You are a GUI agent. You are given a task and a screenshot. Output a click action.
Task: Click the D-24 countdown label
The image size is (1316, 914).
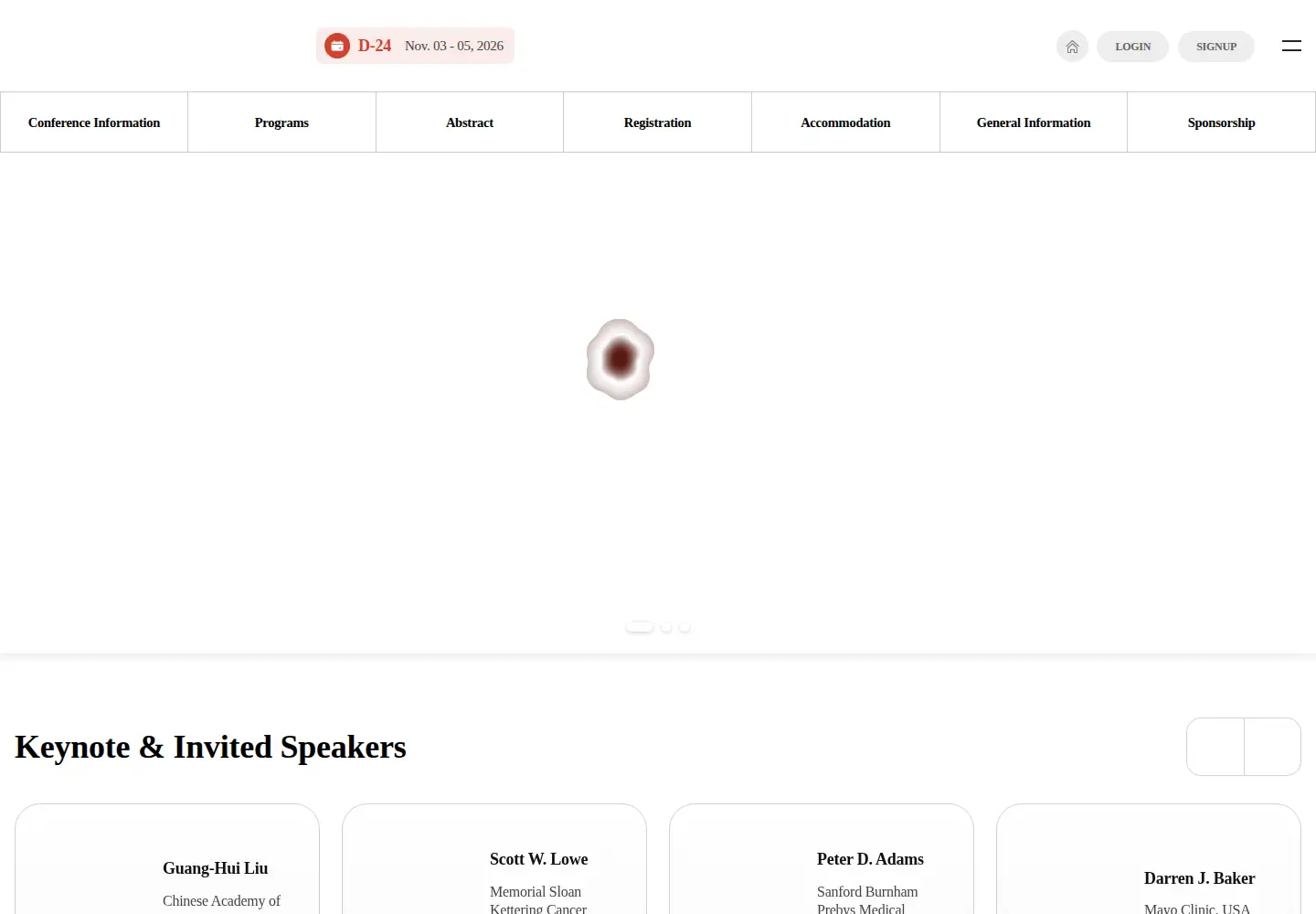coord(375,46)
